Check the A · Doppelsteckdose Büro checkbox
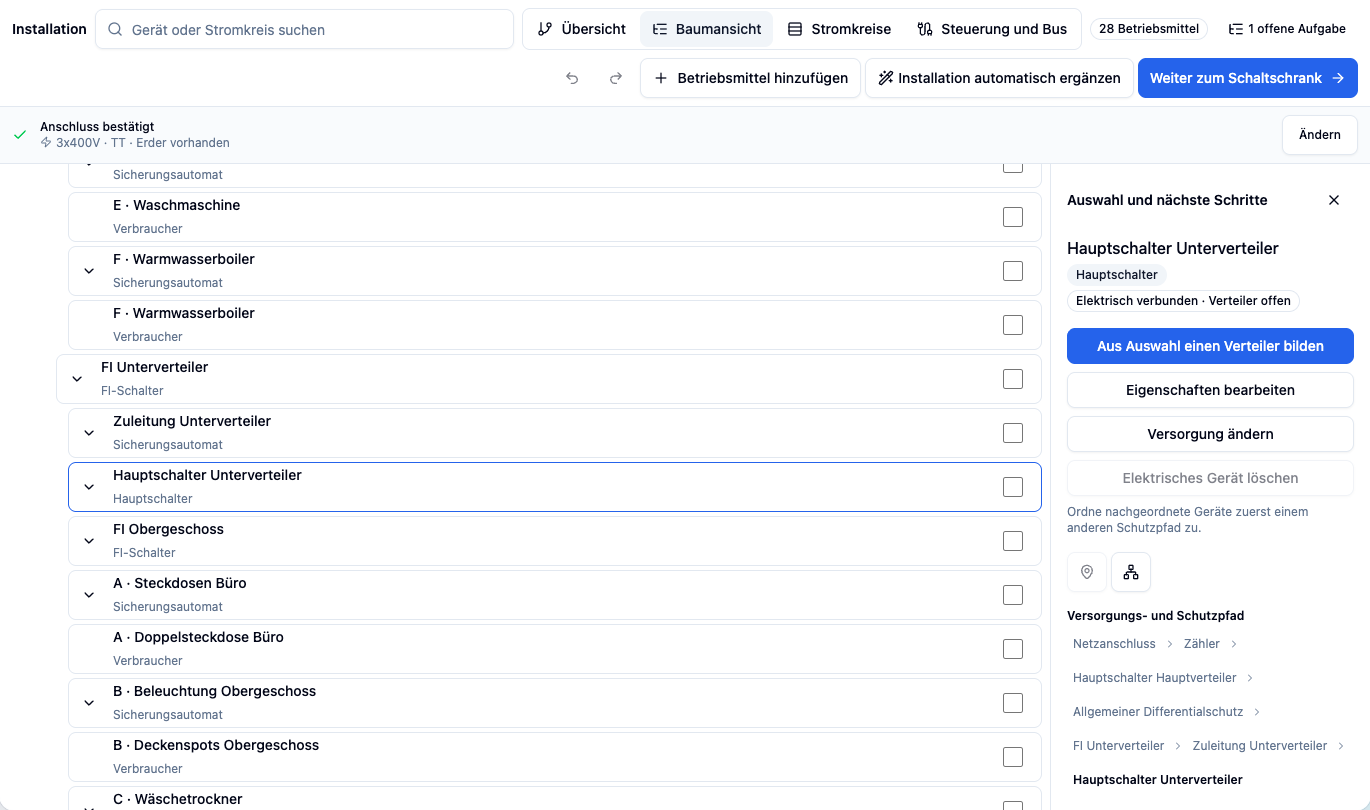Viewport: 1370px width, 810px height. (x=1013, y=649)
